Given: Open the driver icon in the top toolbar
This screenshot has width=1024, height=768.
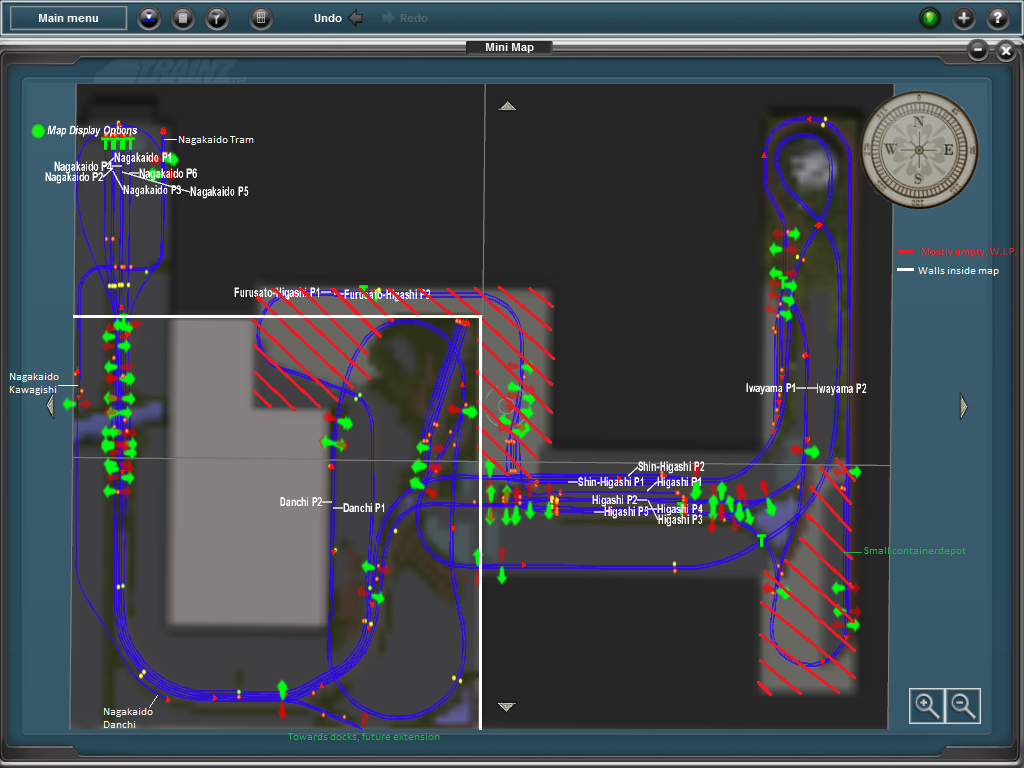Looking at the screenshot, I should pyautogui.click(x=149, y=18).
